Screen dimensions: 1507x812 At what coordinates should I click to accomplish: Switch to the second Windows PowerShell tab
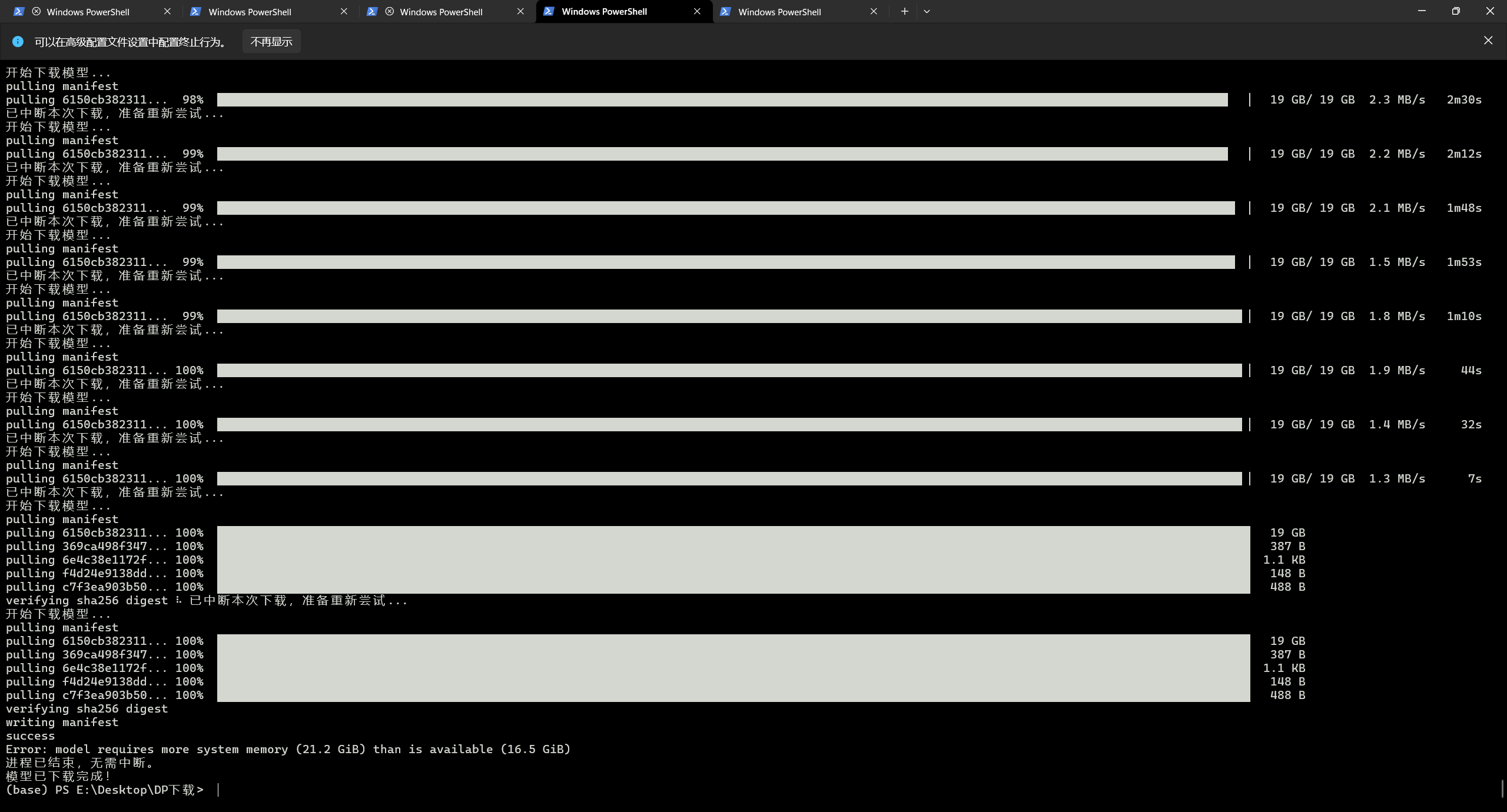(x=250, y=12)
